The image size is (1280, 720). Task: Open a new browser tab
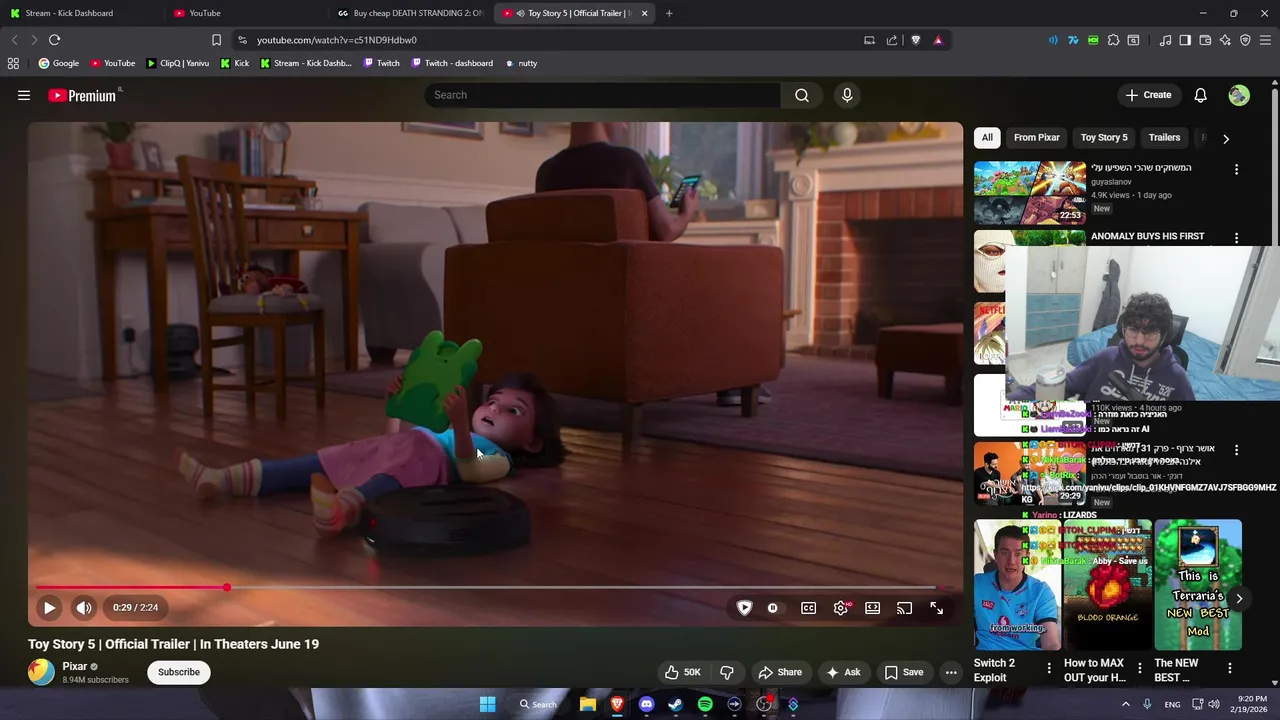[669, 13]
